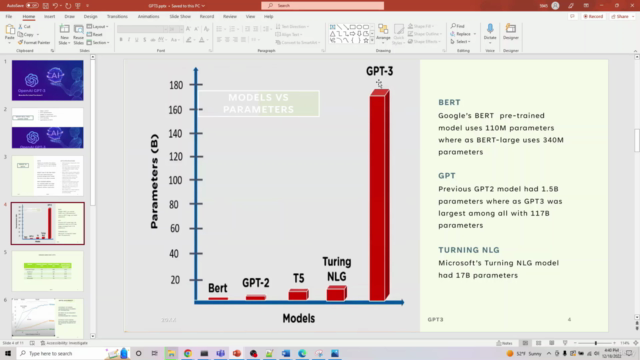Switch to the Design tab
This screenshot has width=640, height=360.
90,17
